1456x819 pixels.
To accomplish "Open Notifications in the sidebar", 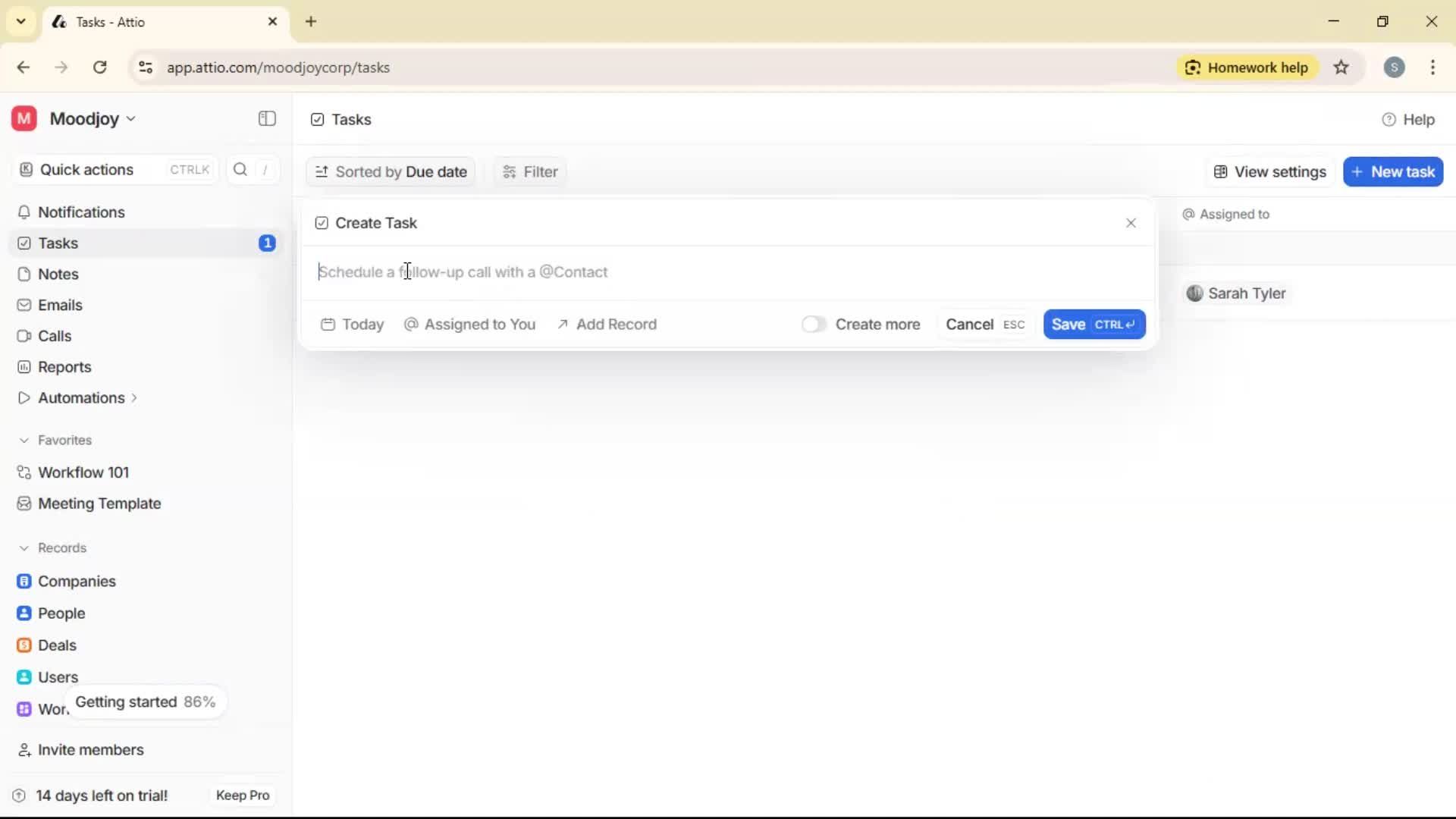I will click(81, 212).
